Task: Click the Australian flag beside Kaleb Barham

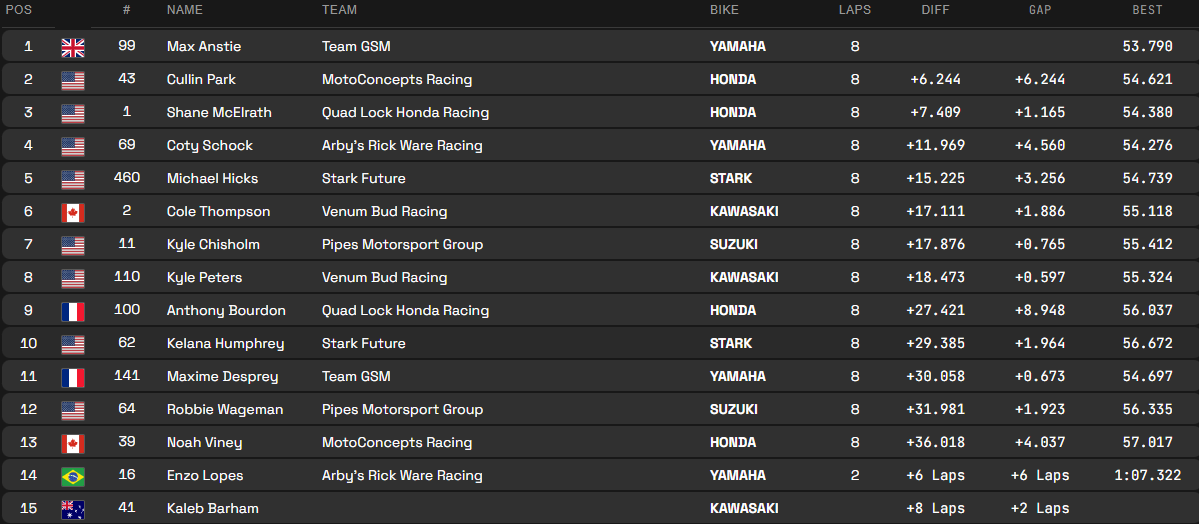Action: (73, 509)
